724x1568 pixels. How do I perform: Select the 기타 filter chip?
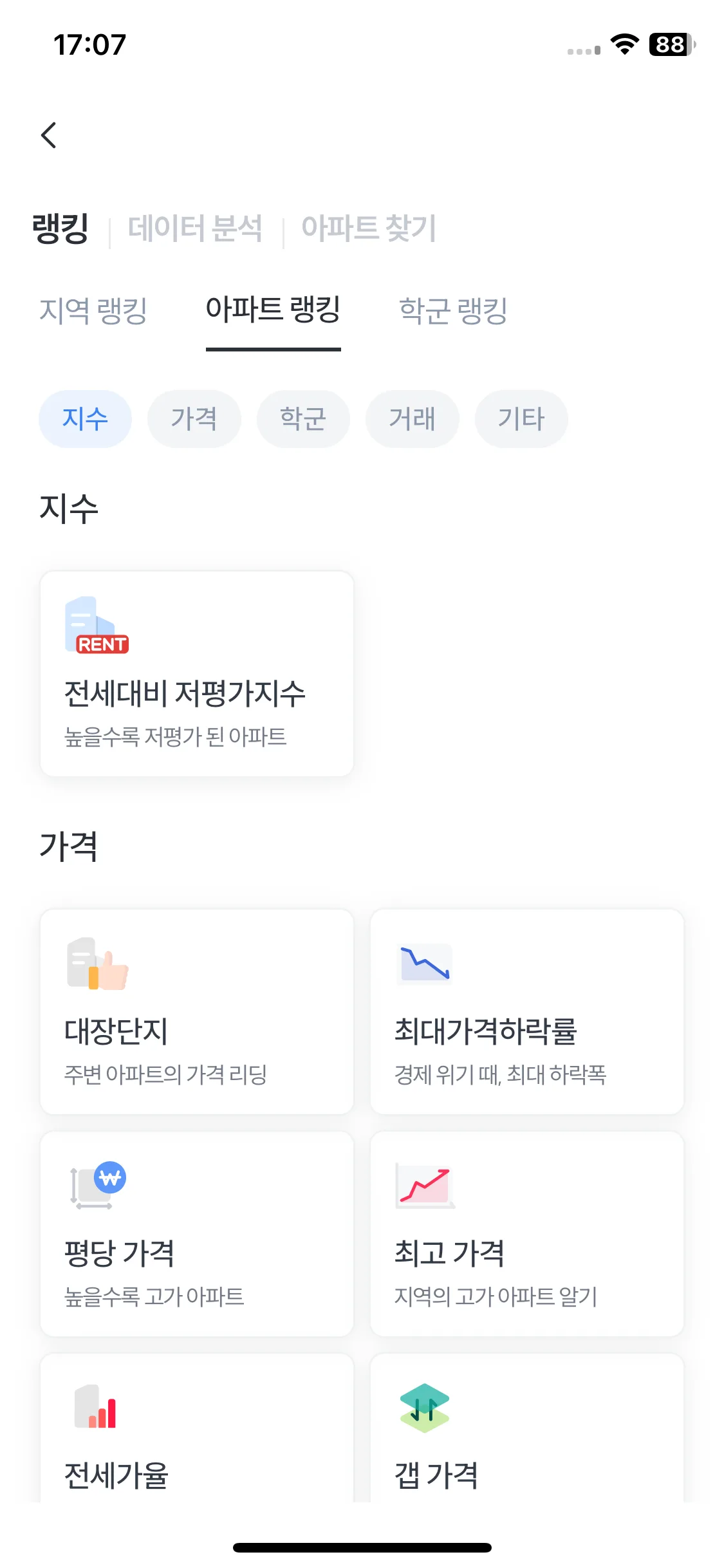[521, 419]
